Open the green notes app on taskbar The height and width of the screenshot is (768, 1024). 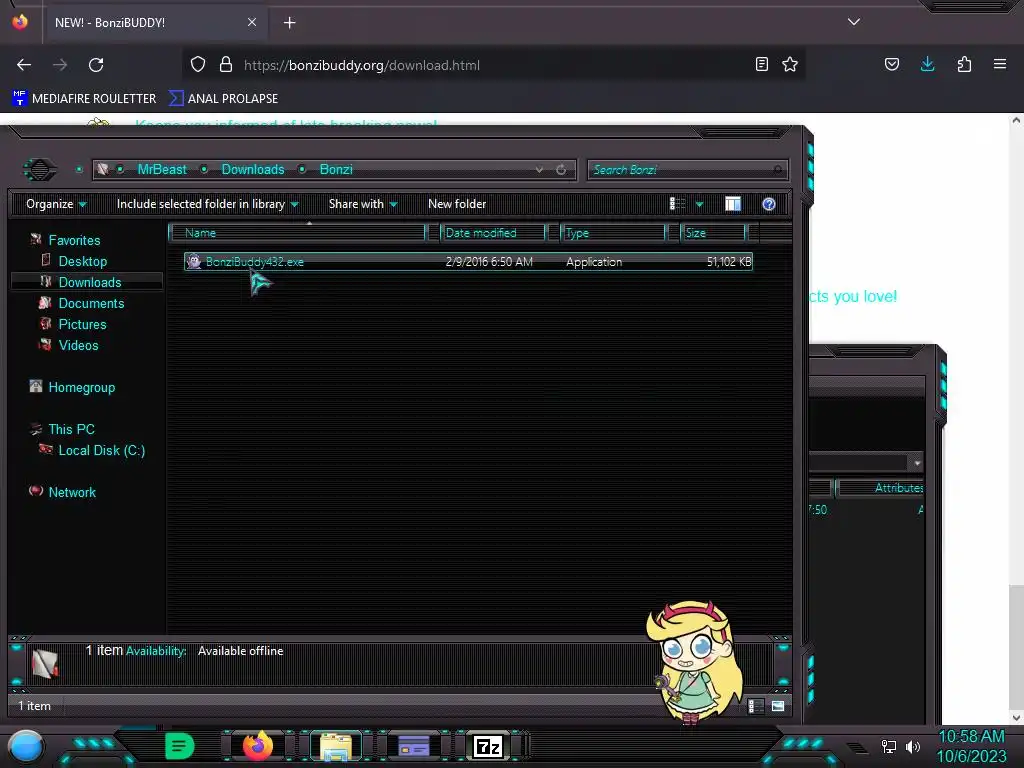[180, 746]
